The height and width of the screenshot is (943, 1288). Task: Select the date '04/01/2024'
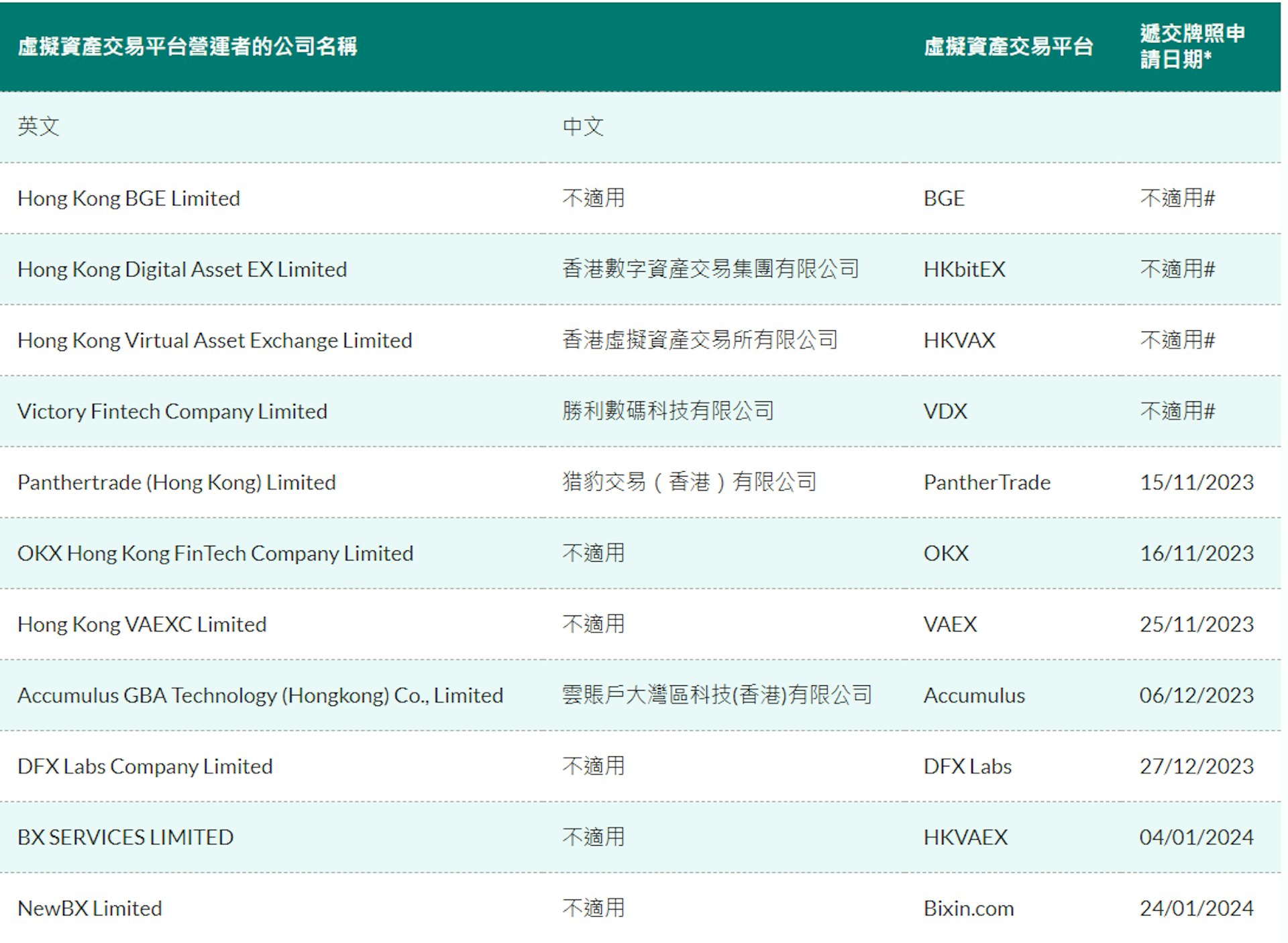click(1197, 837)
